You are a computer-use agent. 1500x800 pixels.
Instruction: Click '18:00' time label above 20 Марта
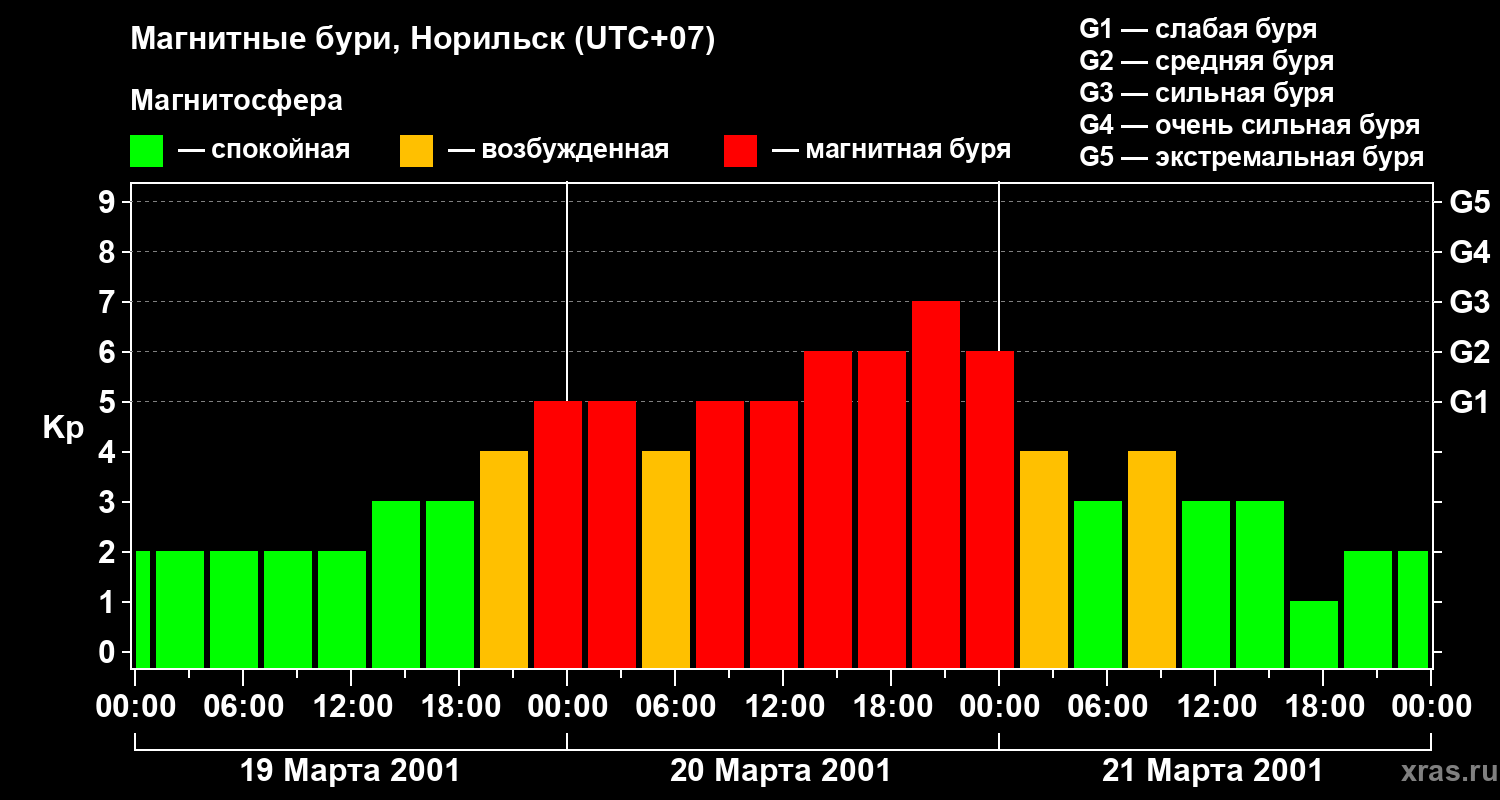coord(891,707)
